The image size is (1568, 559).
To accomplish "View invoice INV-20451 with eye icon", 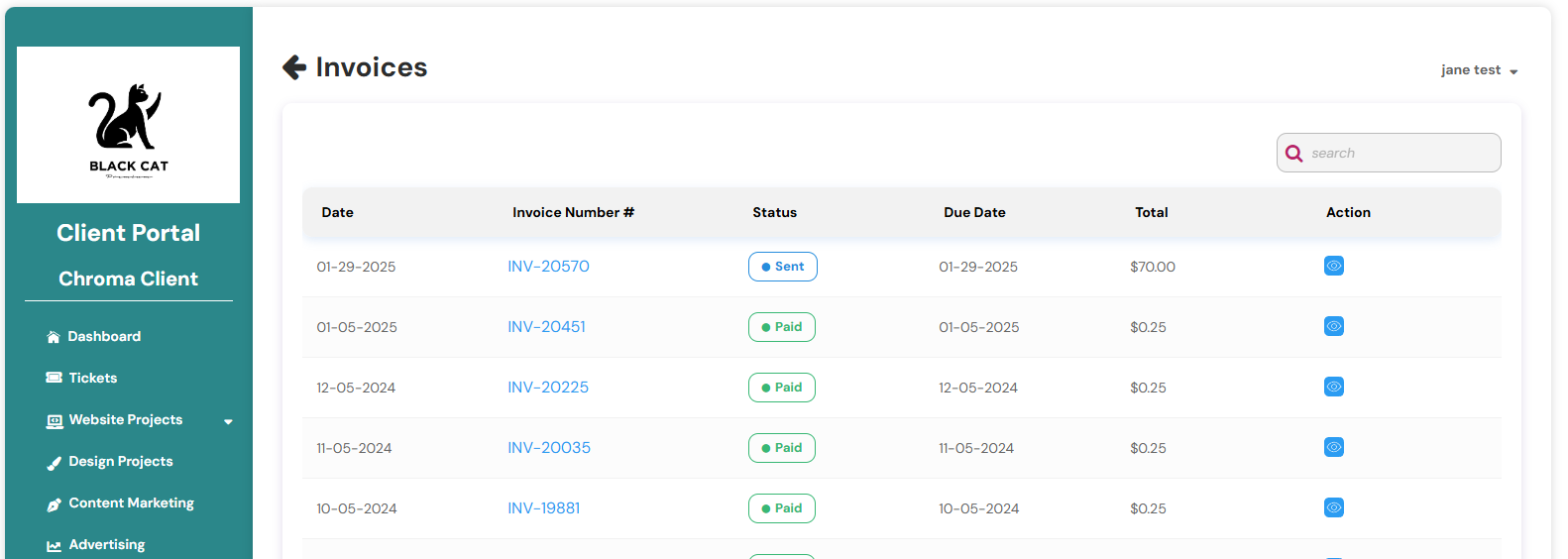I will [1334, 326].
